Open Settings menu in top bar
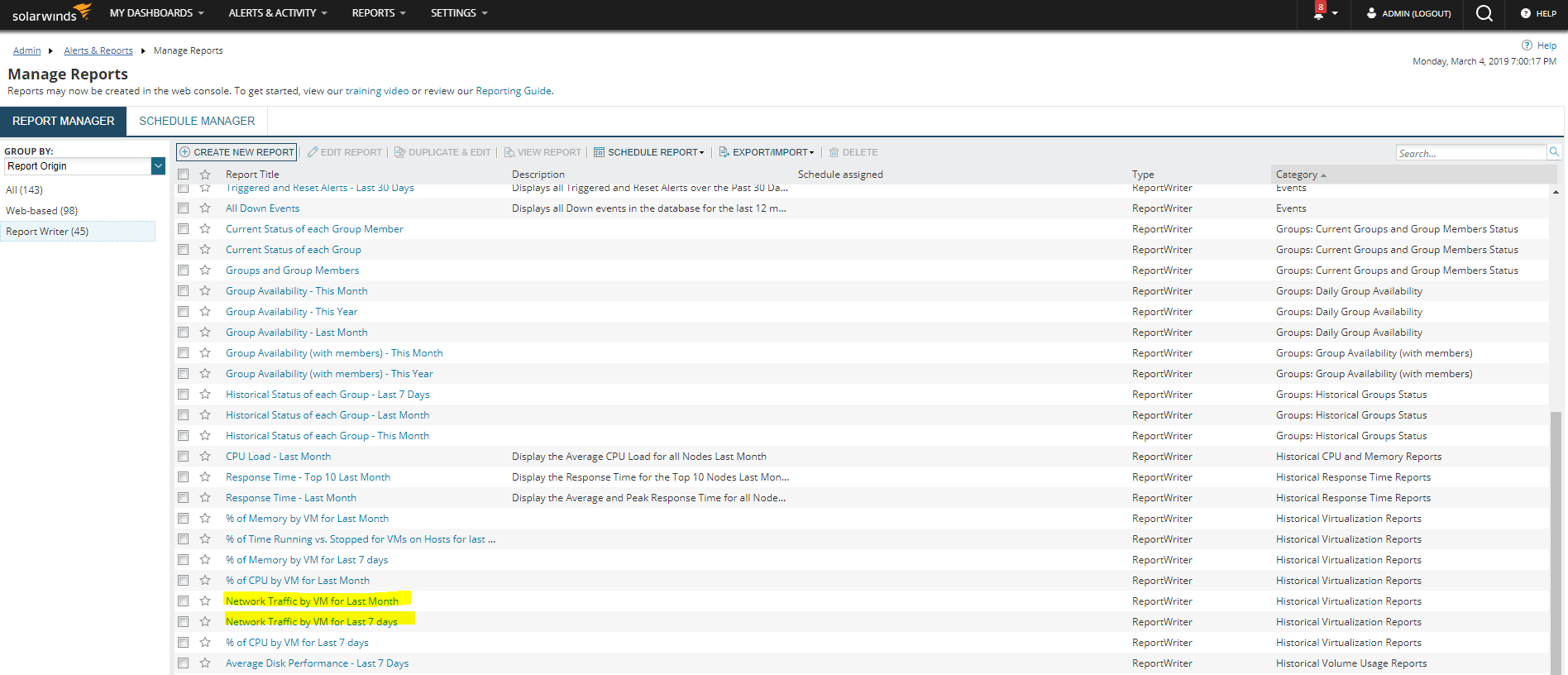Viewport: 1568px width, 675px height. [x=459, y=13]
